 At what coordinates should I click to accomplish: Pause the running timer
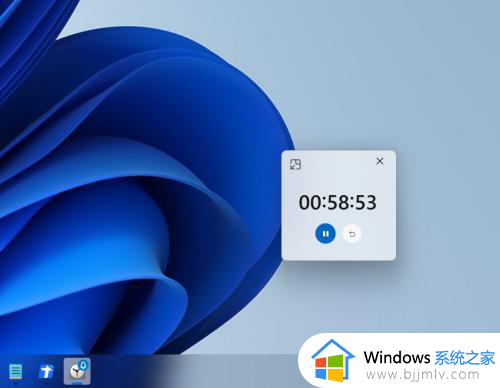325,234
